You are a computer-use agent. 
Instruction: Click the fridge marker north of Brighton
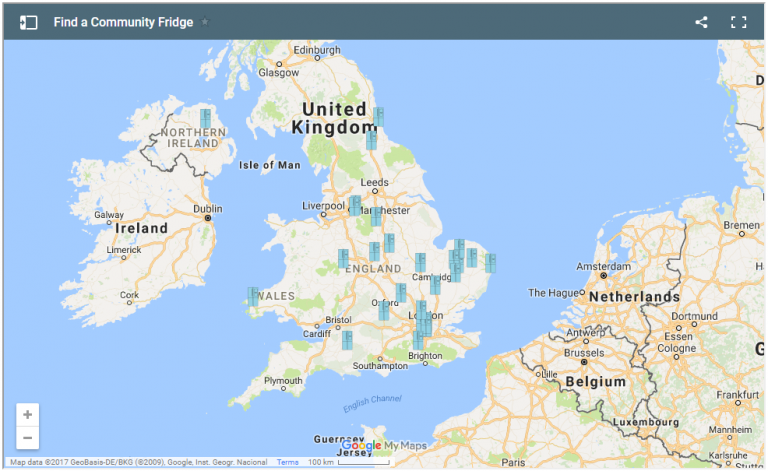pyautogui.click(x=418, y=340)
